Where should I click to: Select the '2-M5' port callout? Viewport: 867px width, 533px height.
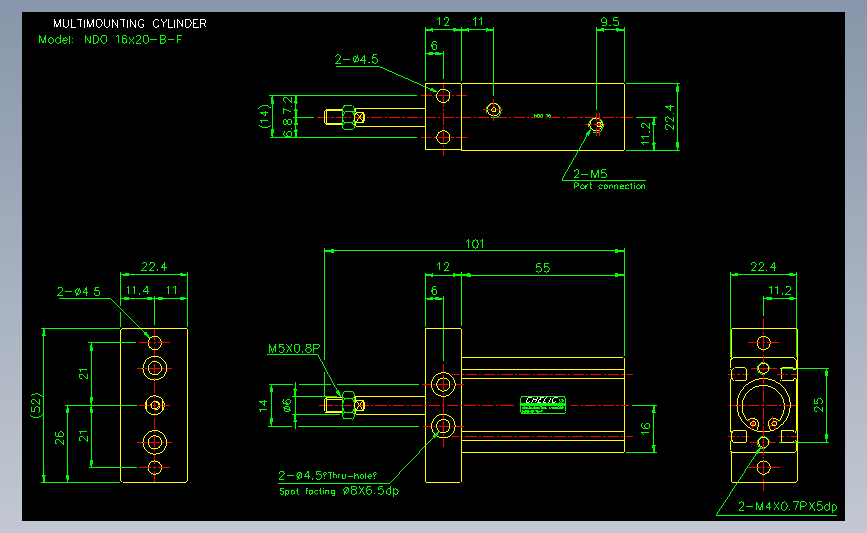point(590,174)
